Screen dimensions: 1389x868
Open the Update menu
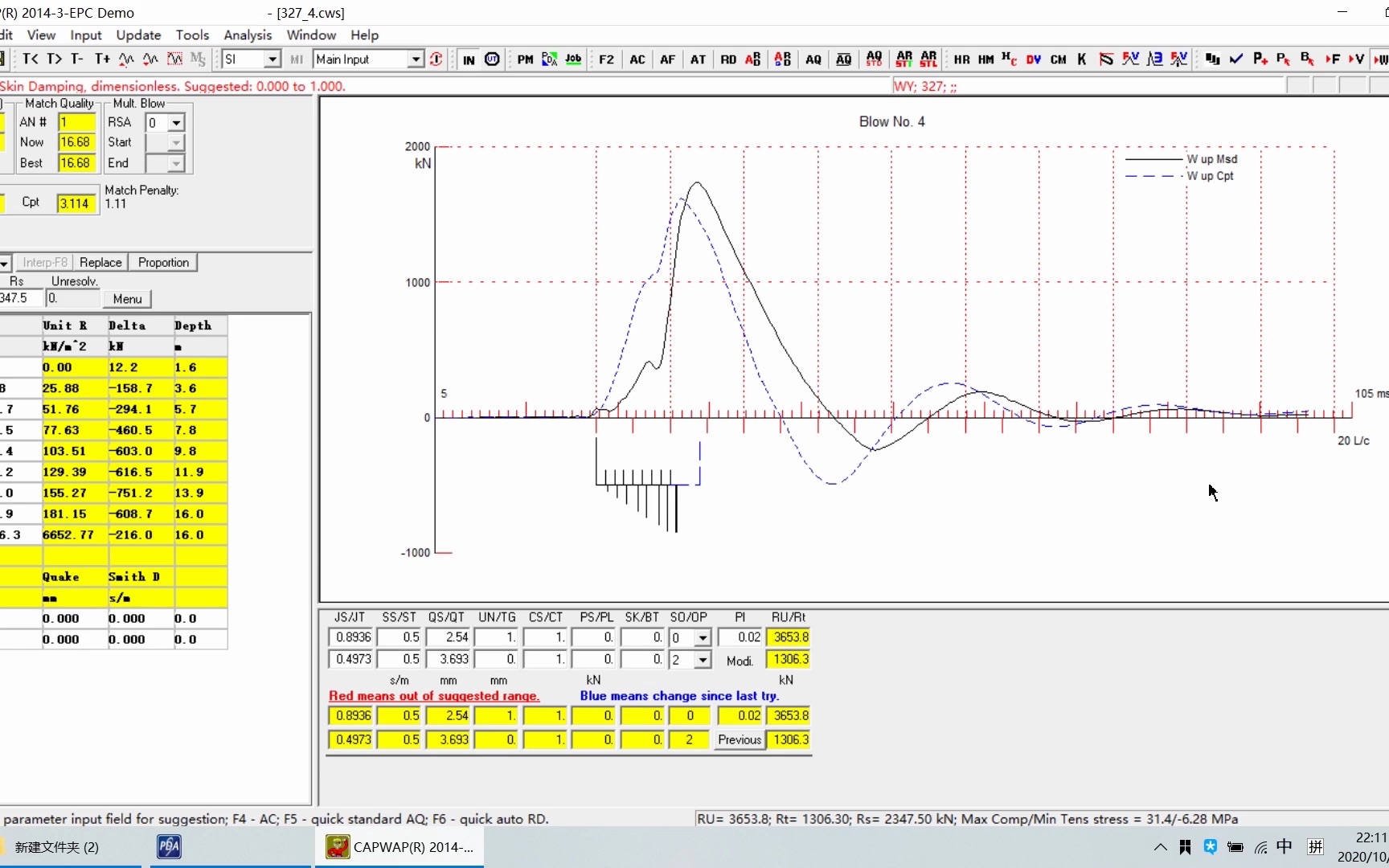click(138, 35)
